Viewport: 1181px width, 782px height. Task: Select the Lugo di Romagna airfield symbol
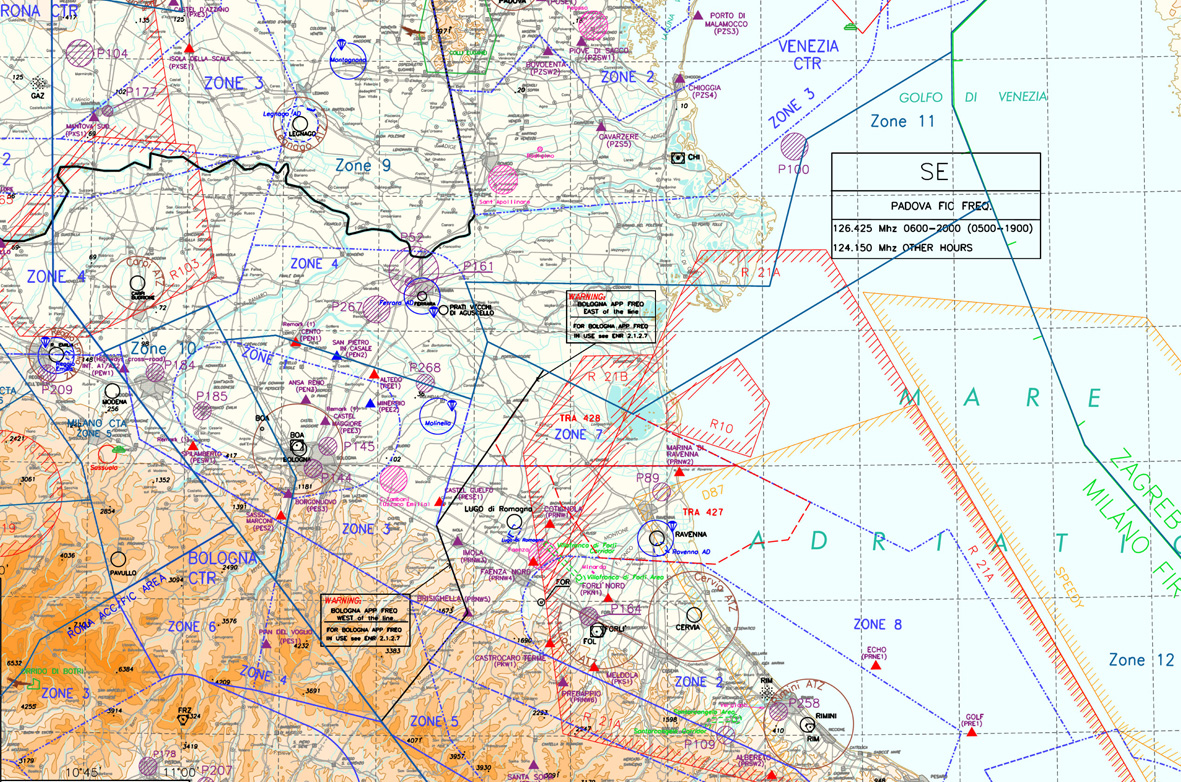click(x=514, y=521)
